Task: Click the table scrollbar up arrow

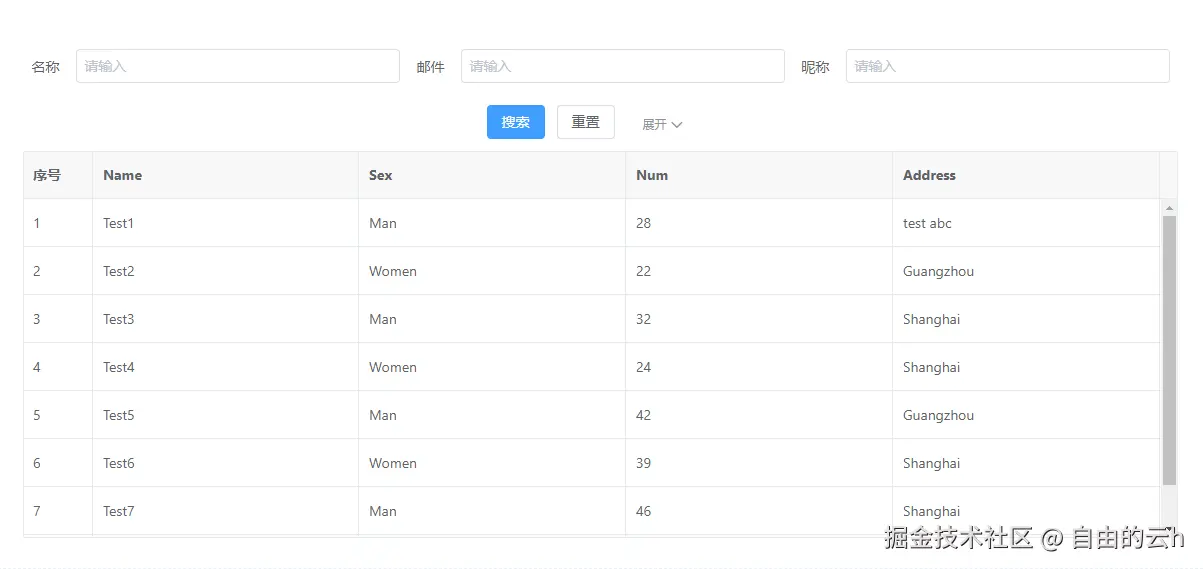Action: click(x=1169, y=208)
